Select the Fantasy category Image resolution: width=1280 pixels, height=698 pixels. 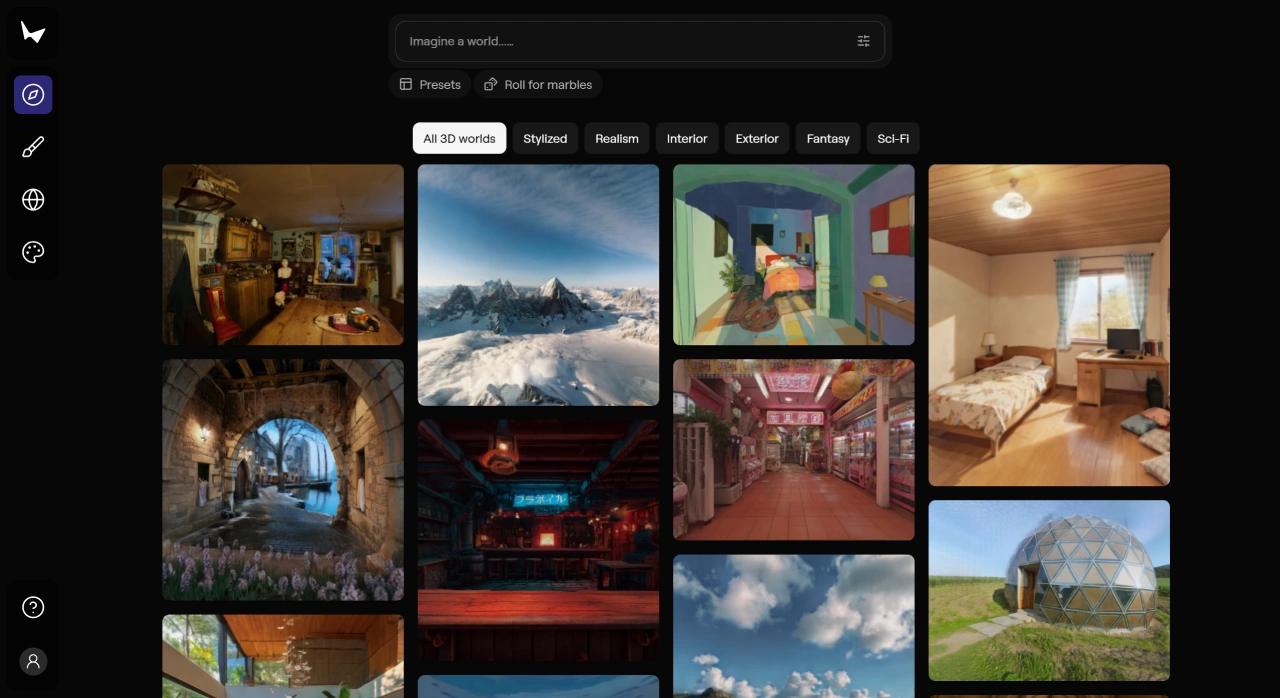pyautogui.click(x=828, y=139)
